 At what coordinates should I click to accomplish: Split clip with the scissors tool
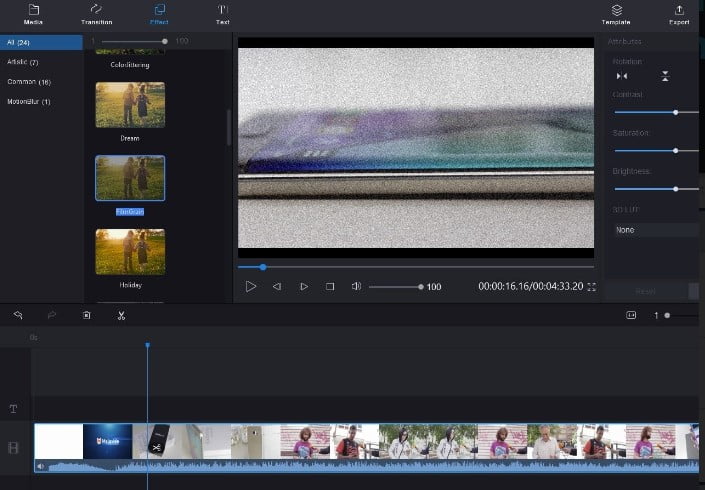[121, 316]
